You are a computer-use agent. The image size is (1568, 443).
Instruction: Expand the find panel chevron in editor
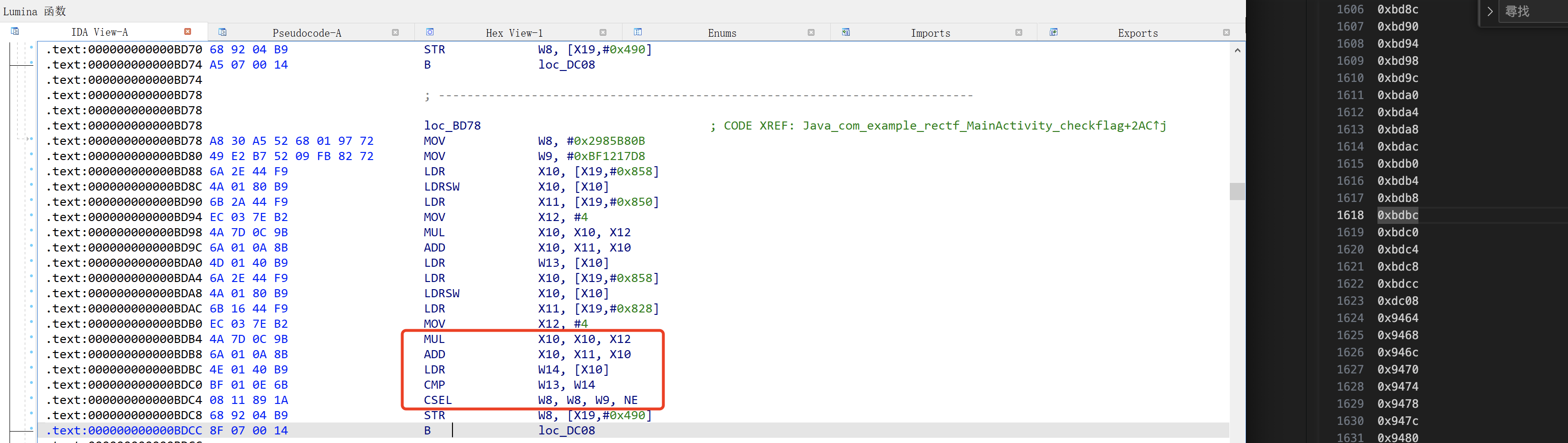[1489, 11]
